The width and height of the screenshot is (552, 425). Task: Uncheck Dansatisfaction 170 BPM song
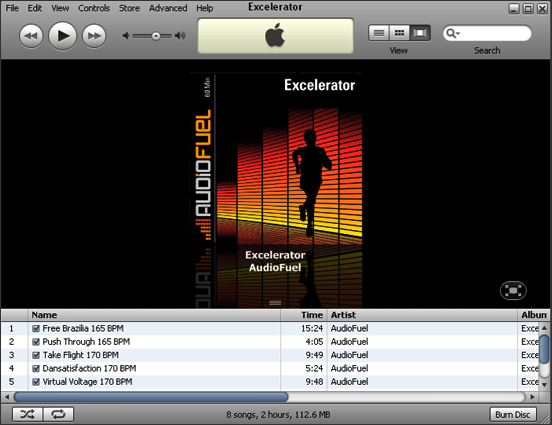point(36,369)
